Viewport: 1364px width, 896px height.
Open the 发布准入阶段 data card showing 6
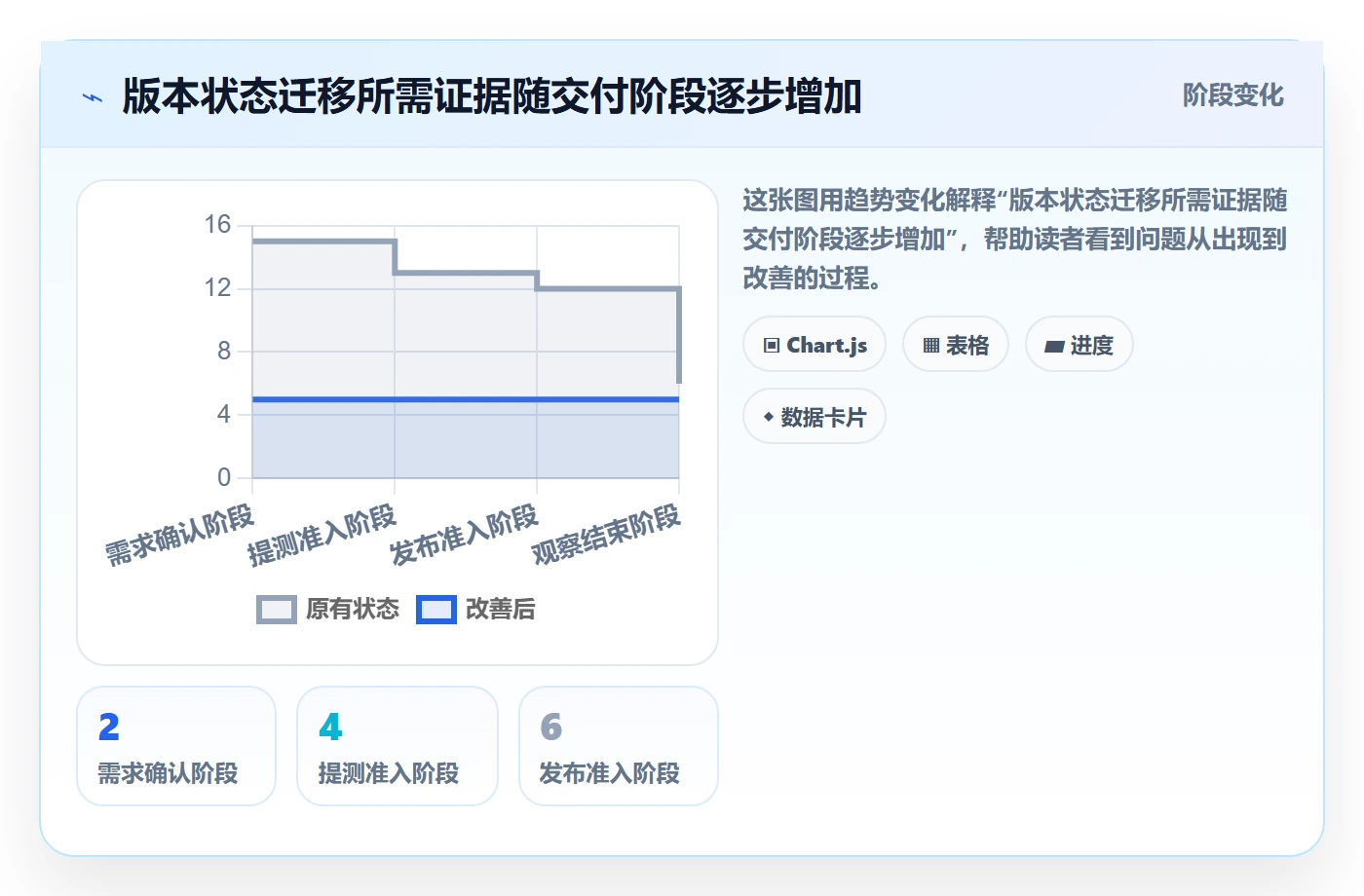(619, 746)
